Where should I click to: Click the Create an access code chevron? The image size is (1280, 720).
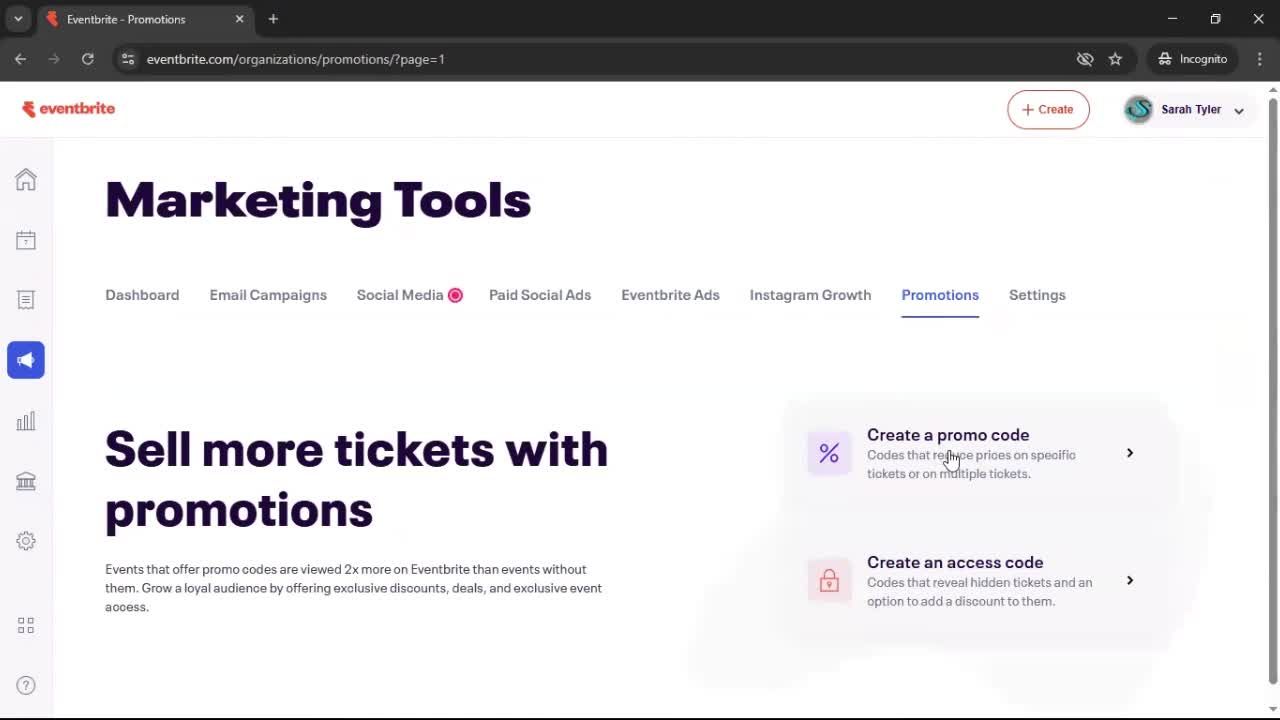(x=1130, y=581)
